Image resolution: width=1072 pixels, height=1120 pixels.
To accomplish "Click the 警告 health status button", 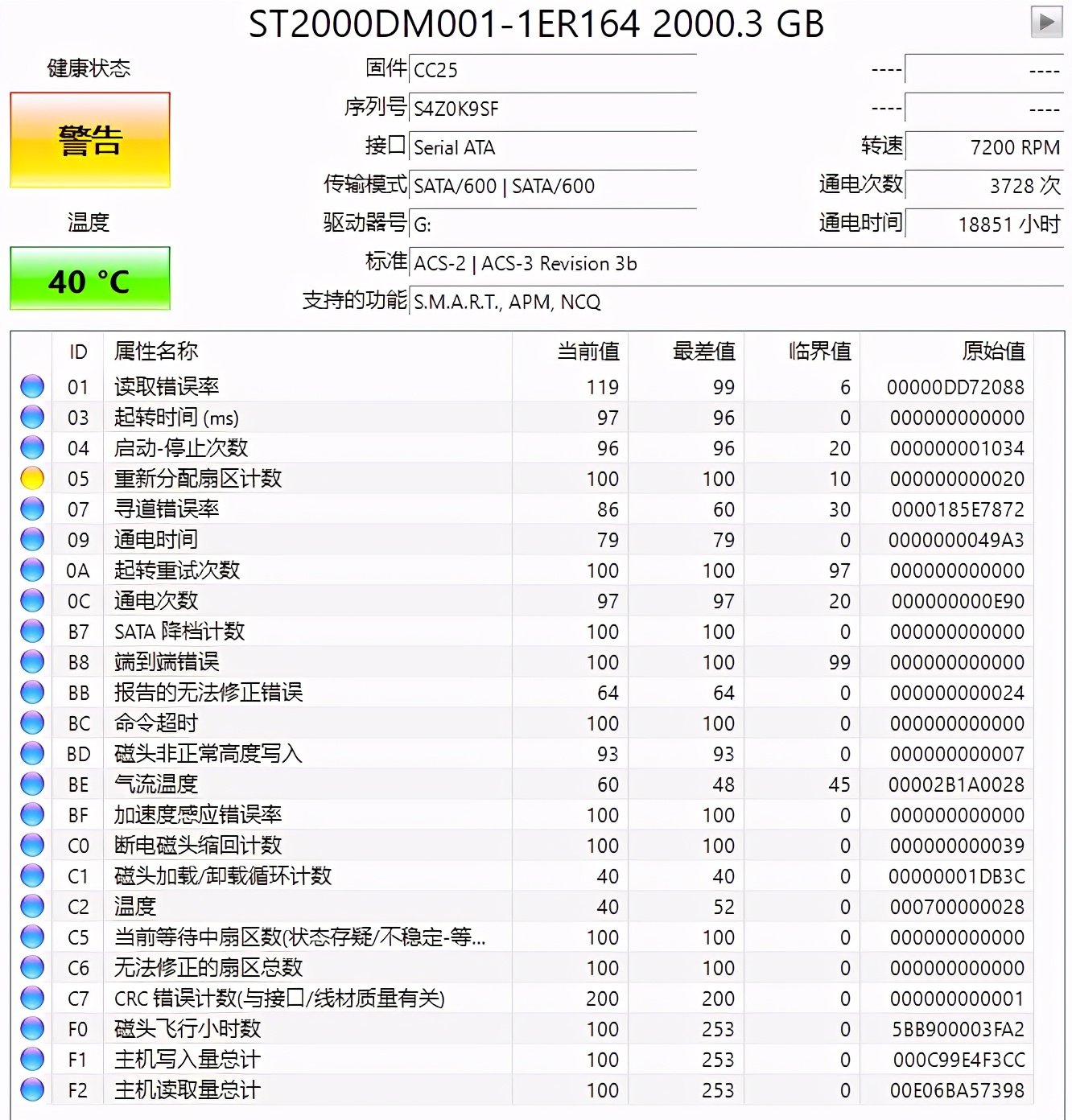I will (90, 140).
